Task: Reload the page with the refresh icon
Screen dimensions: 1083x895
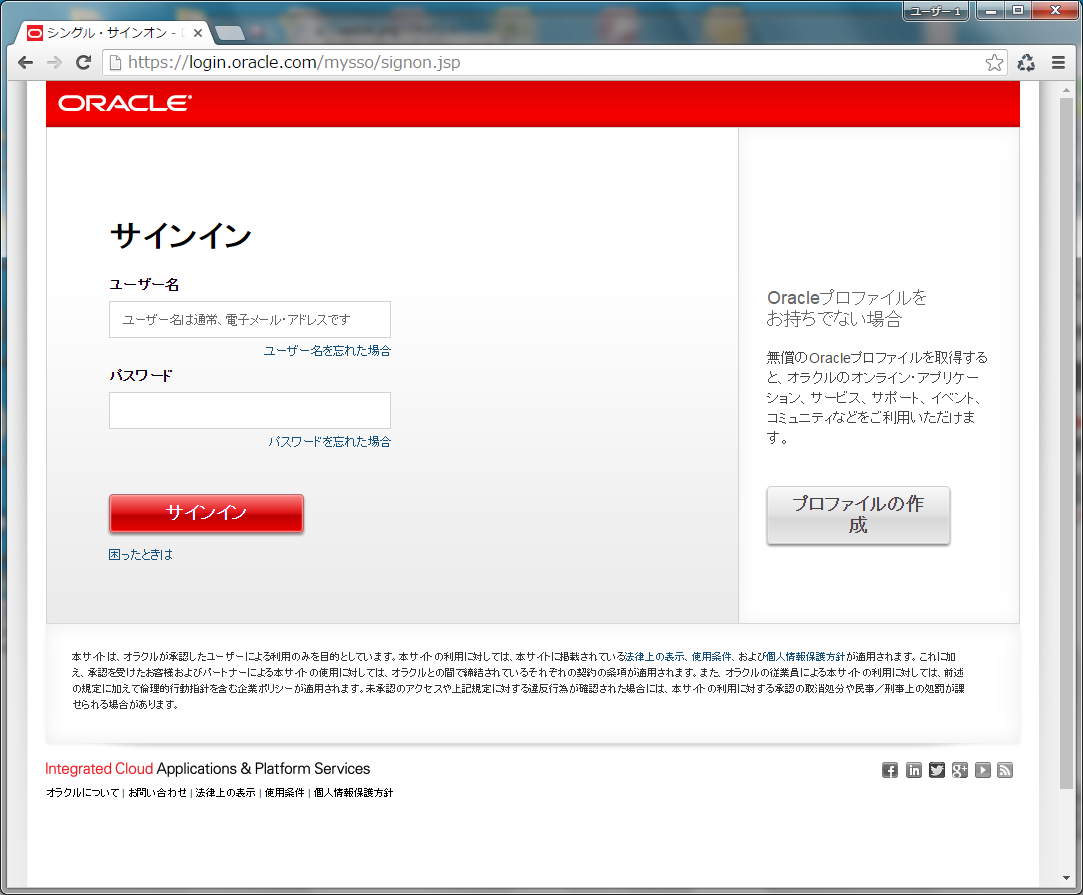Action: [x=84, y=62]
